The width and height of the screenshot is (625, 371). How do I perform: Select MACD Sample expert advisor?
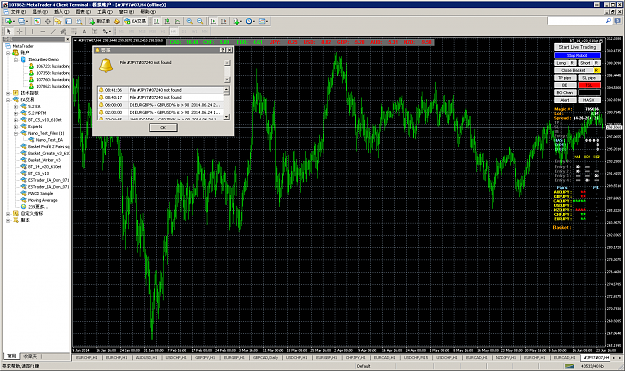[x=40, y=193]
